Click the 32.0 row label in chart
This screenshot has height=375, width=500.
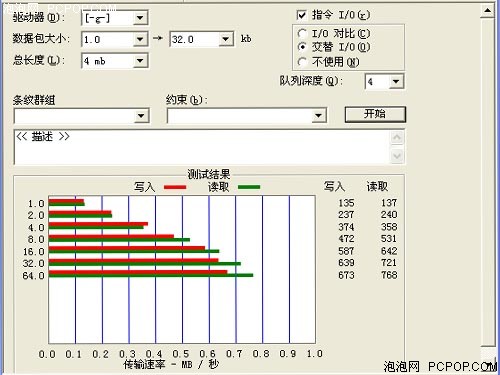[33, 264]
